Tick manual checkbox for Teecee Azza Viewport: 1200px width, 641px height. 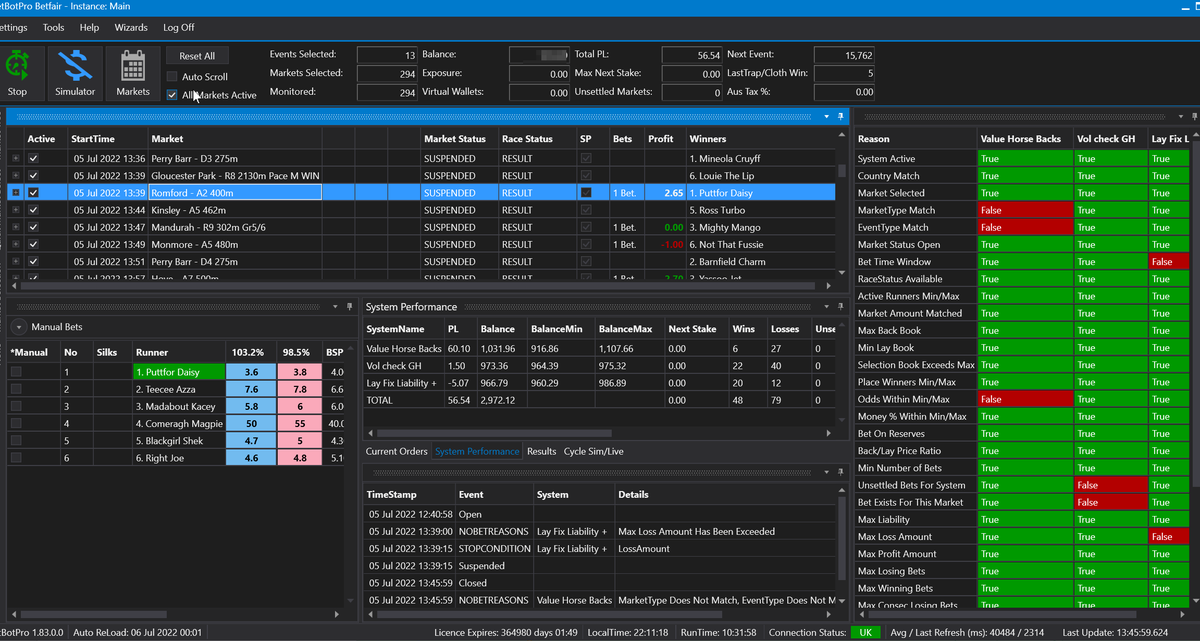click(16, 389)
